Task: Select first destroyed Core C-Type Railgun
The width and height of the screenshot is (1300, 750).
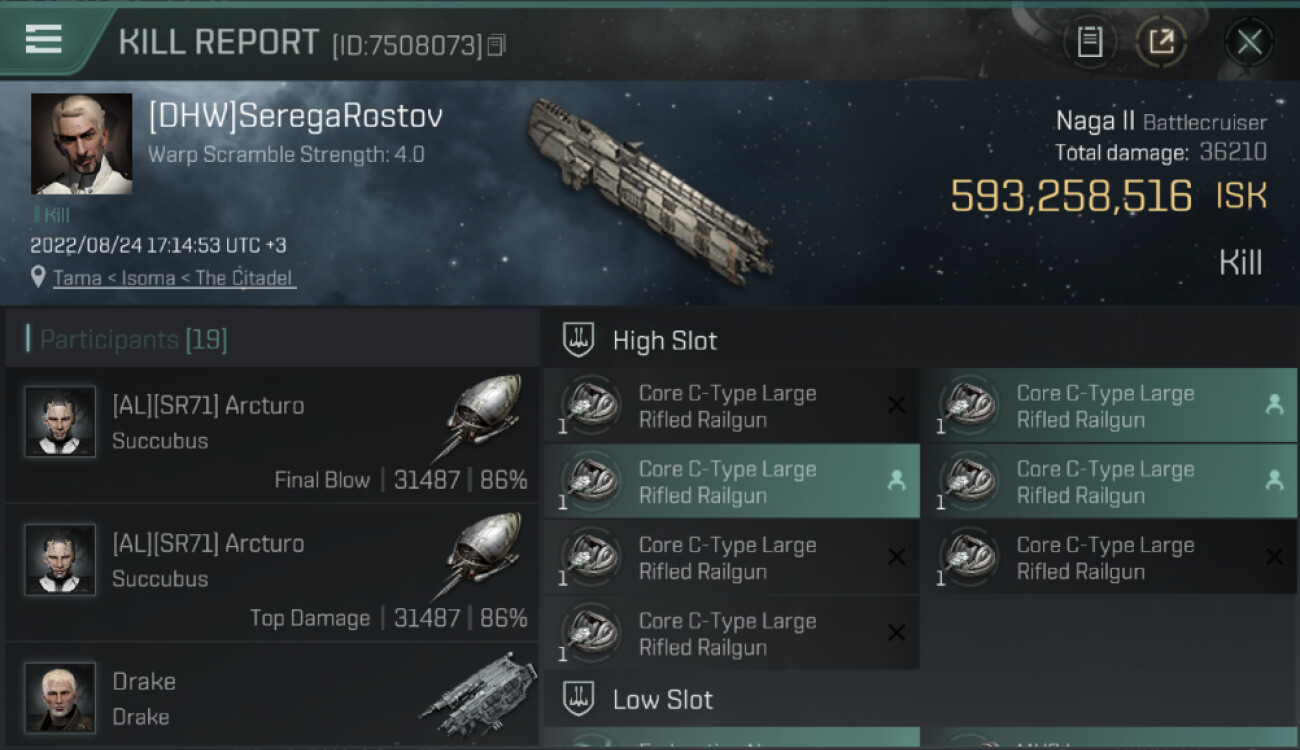Action: pyautogui.click(x=732, y=406)
